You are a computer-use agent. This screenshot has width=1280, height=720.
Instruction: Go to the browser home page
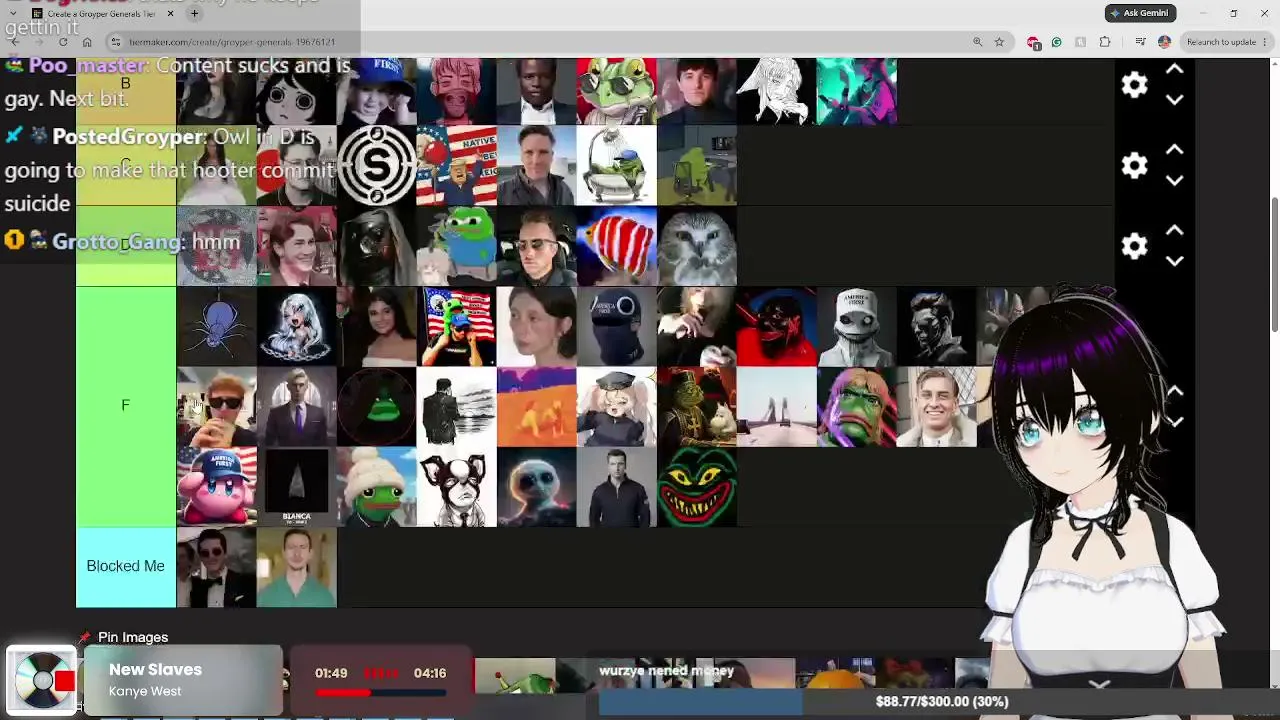87,42
